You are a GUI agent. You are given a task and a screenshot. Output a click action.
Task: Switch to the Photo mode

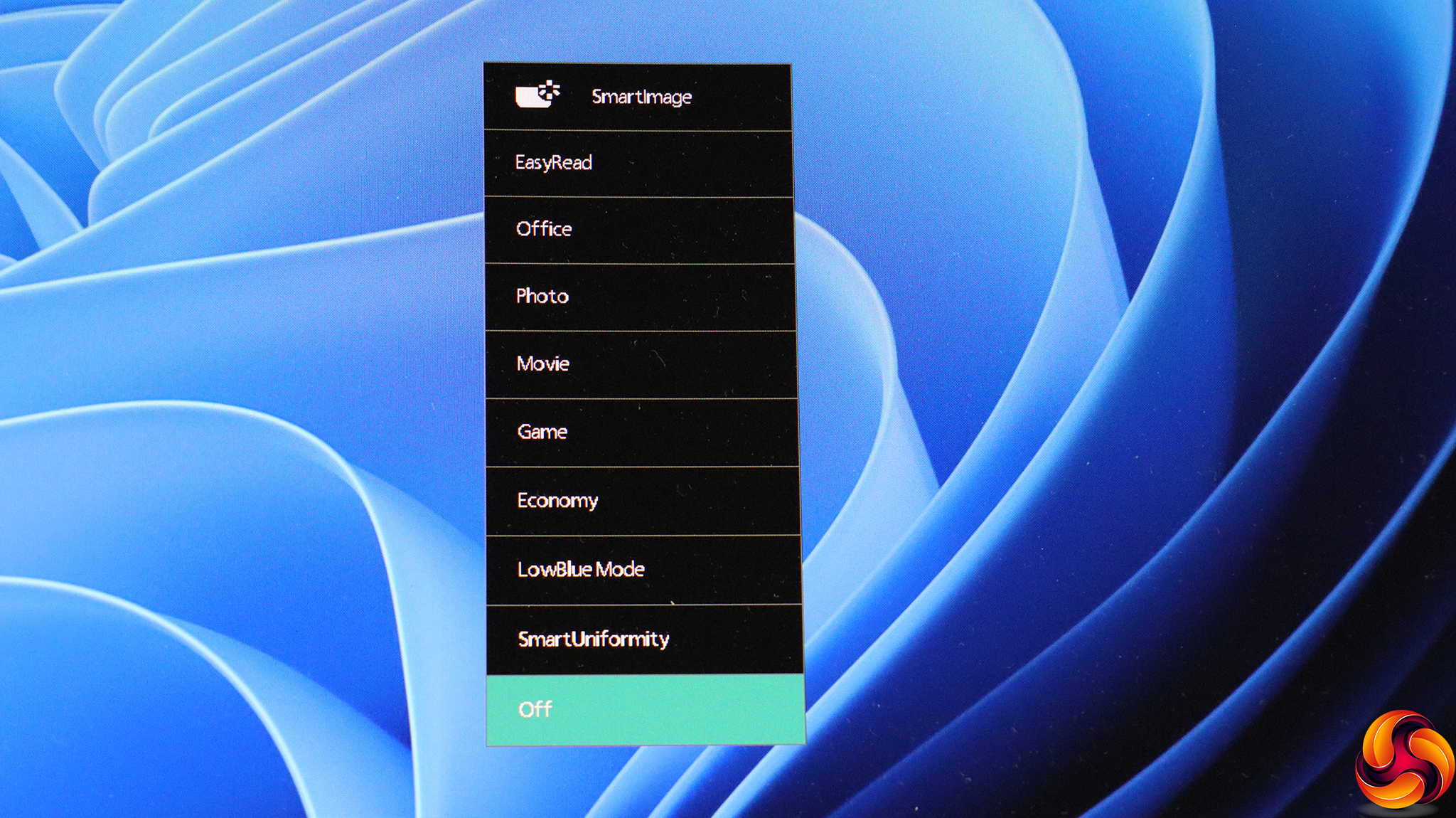(542, 296)
